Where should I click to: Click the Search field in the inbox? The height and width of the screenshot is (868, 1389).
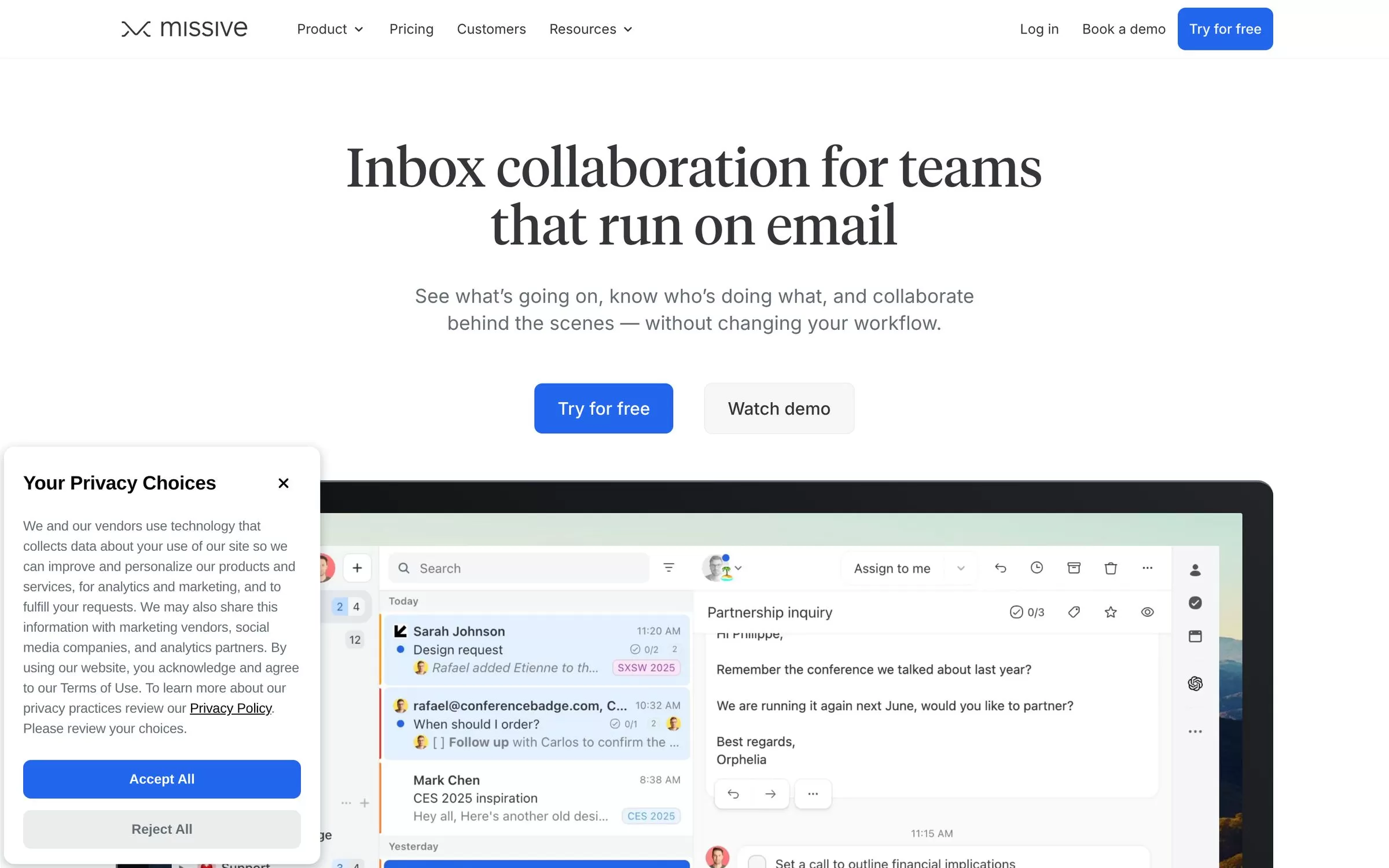(519, 568)
